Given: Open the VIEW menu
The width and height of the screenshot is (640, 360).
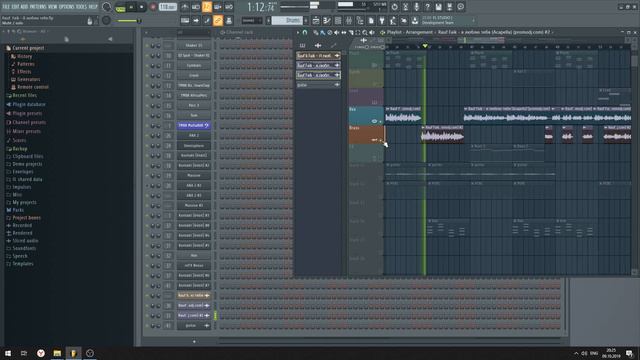Looking at the screenshot, I should click(53, 7).
